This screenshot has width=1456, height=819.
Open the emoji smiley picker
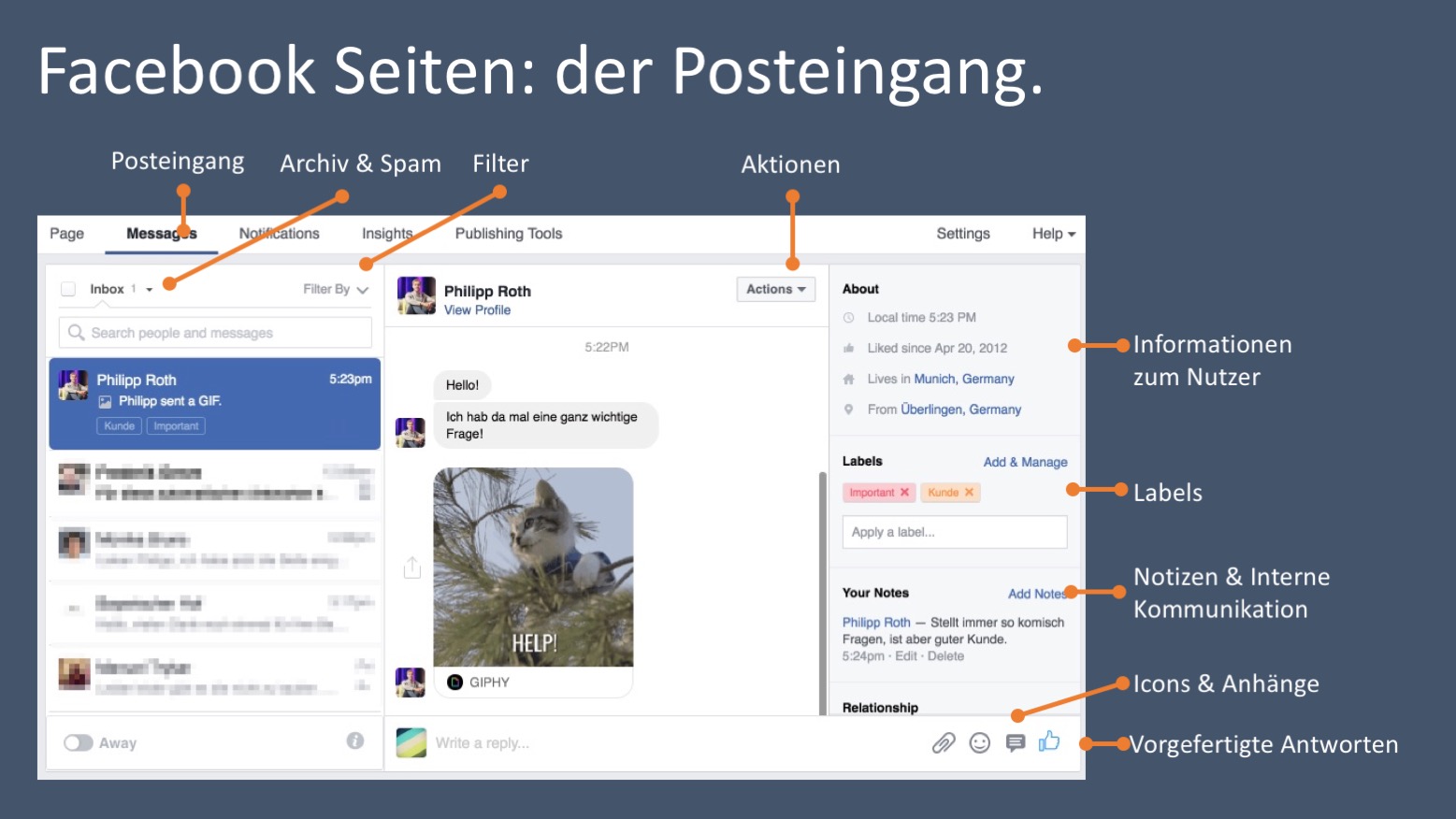click(979, 743)
